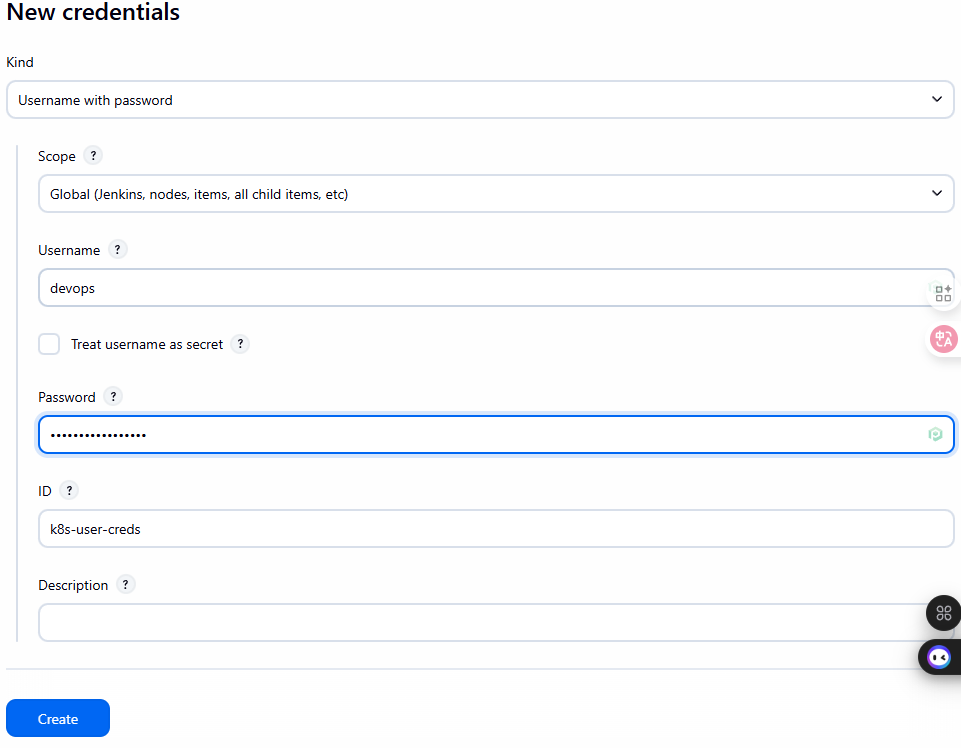This screenshot has height=748, width=961.
Task: Show help for the ID field
Action: [69, 491]
